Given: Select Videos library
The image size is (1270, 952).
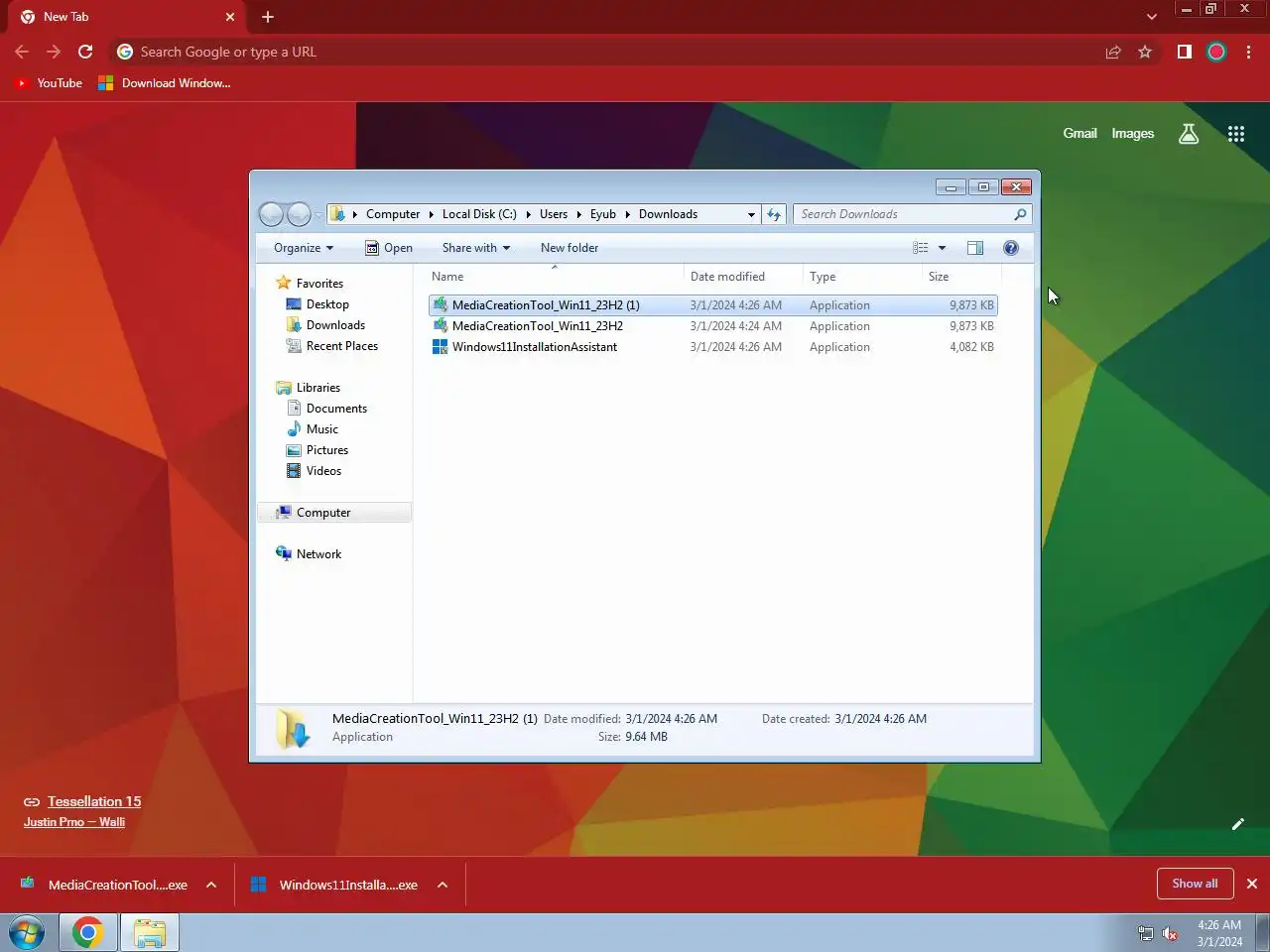Looking at the screenshot, I should pyautogui.click(x=323, y=471).
